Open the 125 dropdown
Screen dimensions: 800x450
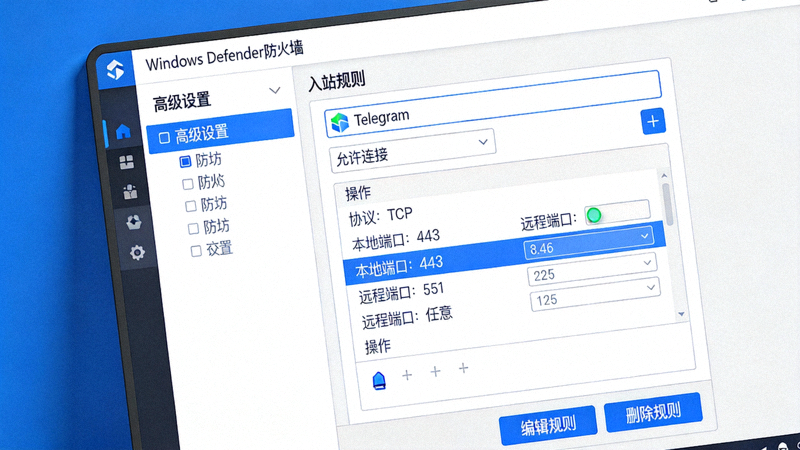point(595,294)
